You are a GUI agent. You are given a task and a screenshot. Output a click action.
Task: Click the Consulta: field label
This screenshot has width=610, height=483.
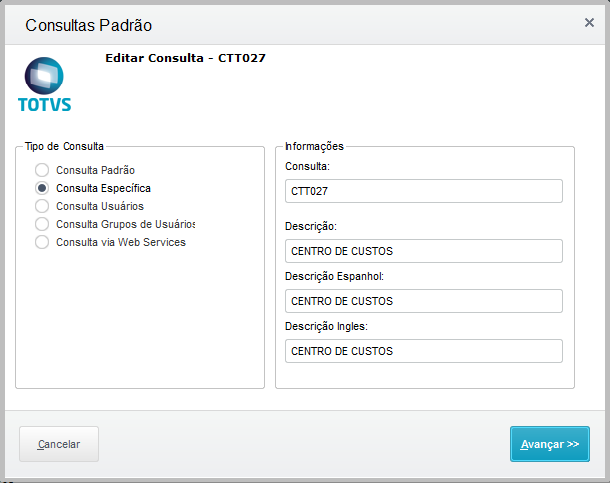pyautogui.click(x=307, y=166)
